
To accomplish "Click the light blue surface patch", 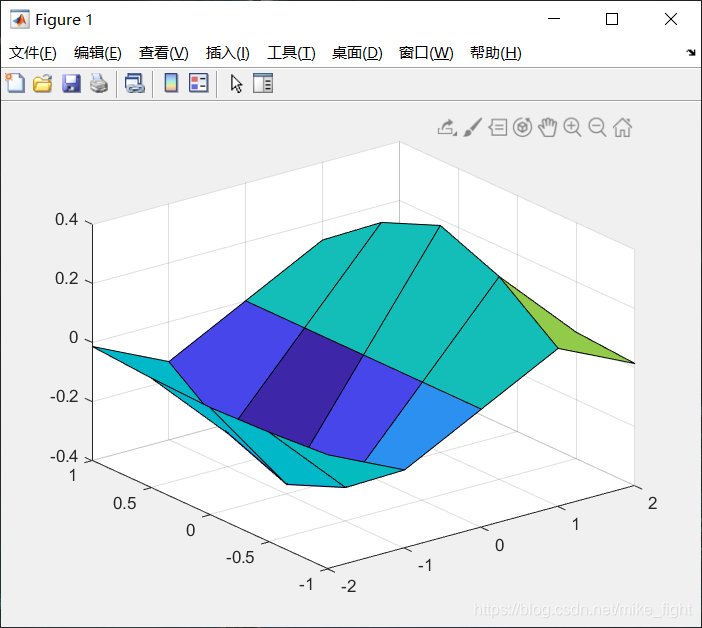I will pos(422,425).
